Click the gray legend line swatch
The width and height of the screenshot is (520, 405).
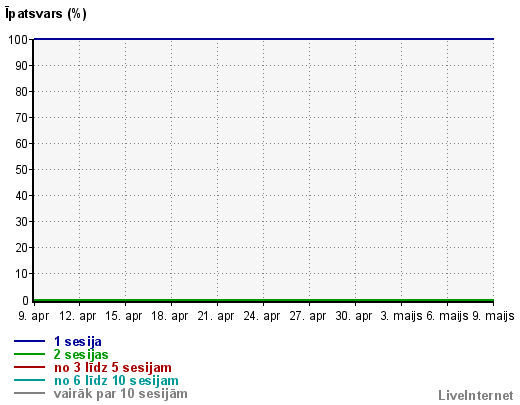click(x=29, y=393)
